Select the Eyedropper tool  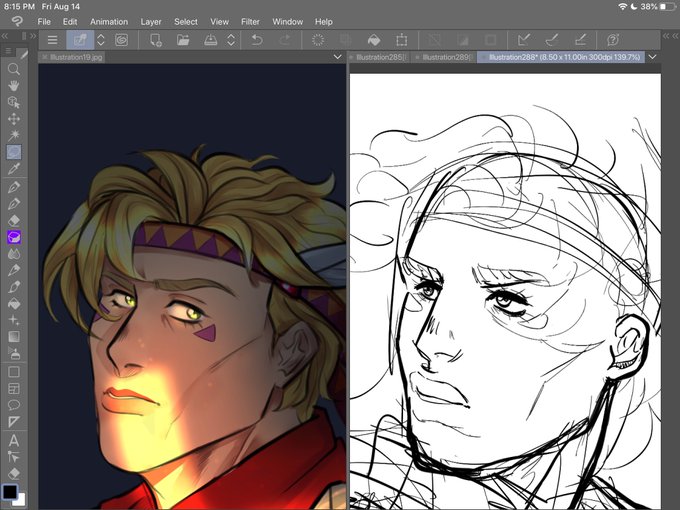14,169
